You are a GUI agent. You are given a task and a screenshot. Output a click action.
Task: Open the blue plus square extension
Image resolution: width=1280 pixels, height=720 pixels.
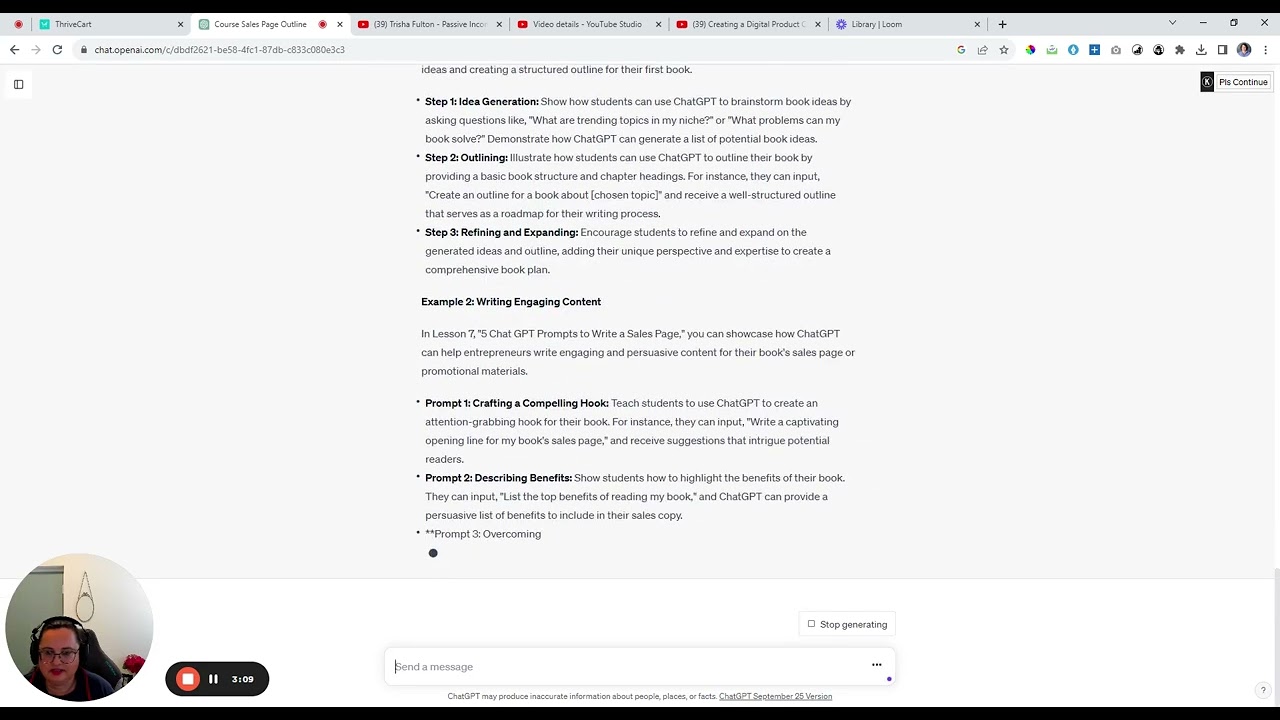tap(1094, 50)
